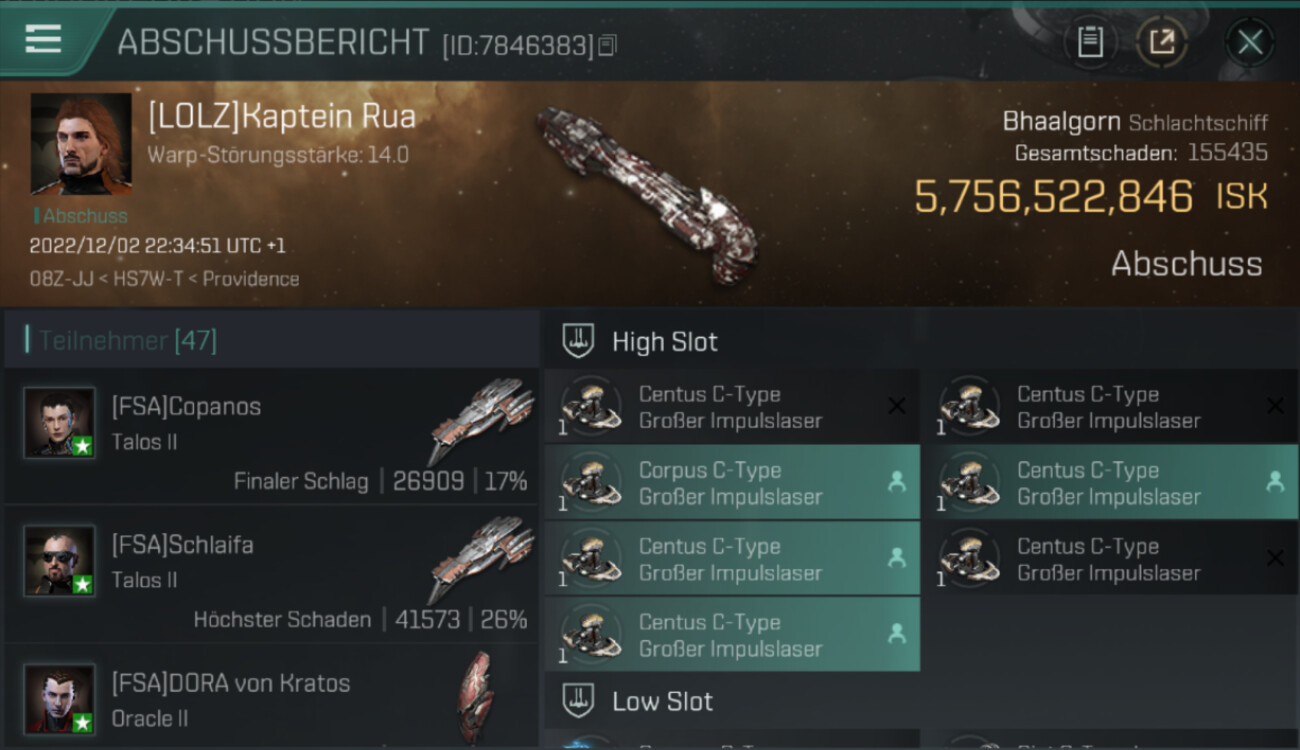Viewport: 1300px width, 750px height.
Task: Inspect the Bhaalgorn ship image
Action: tap(647, 192)
